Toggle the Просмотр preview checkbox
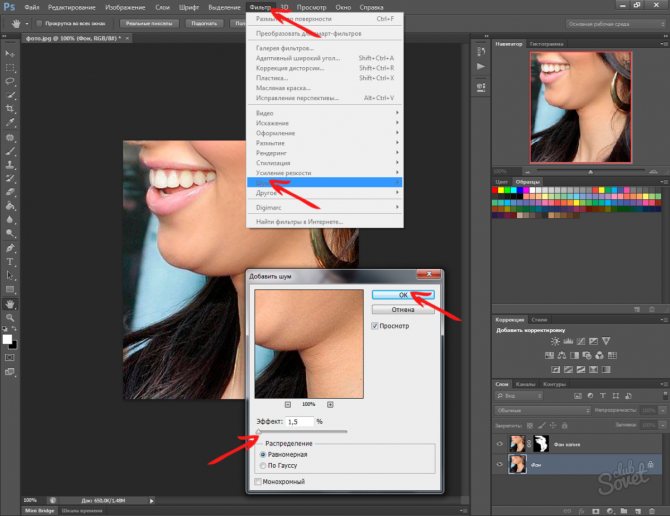The image size is (670, 516). 375,326
